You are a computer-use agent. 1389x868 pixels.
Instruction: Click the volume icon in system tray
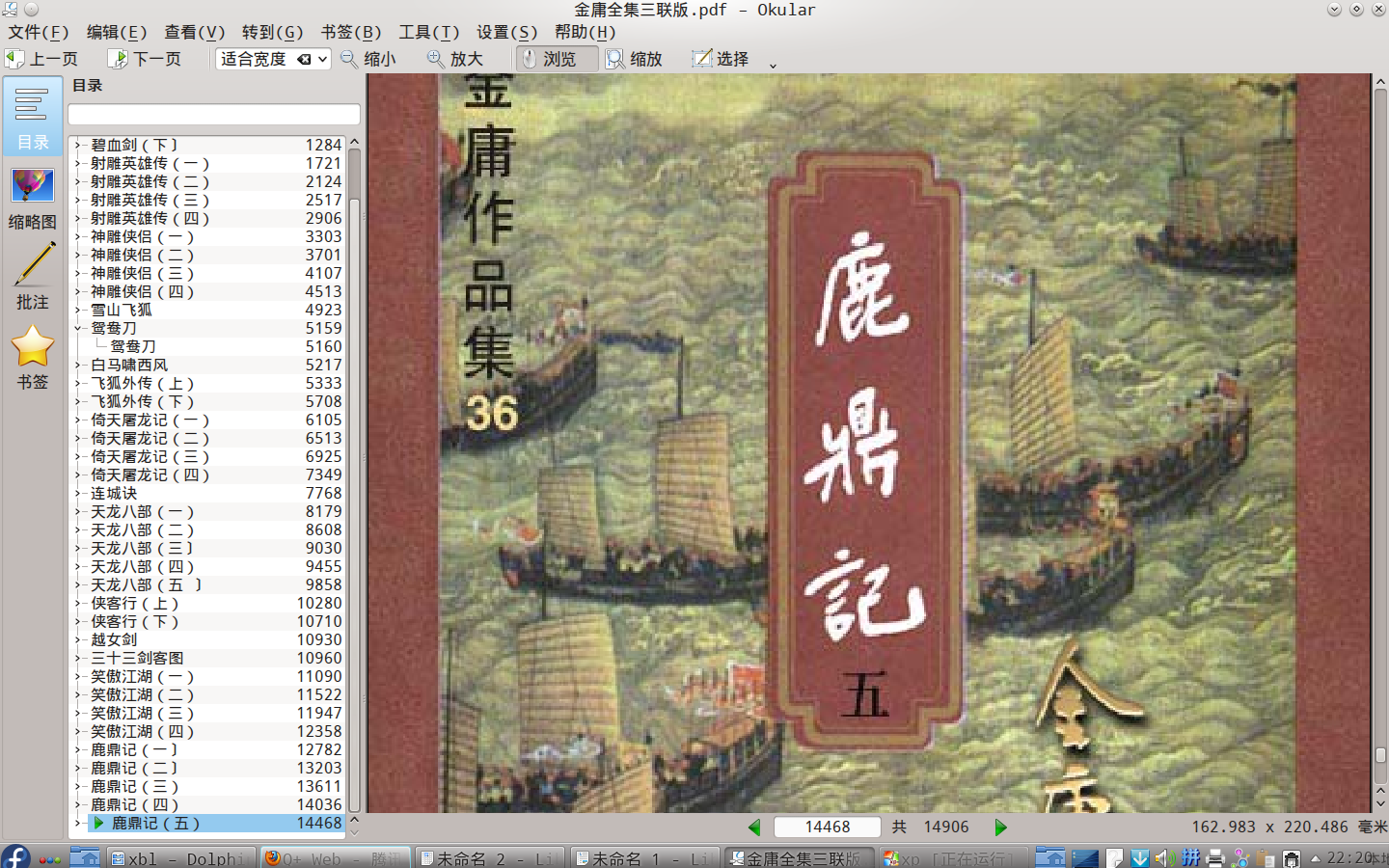(x=1164, y=857)
